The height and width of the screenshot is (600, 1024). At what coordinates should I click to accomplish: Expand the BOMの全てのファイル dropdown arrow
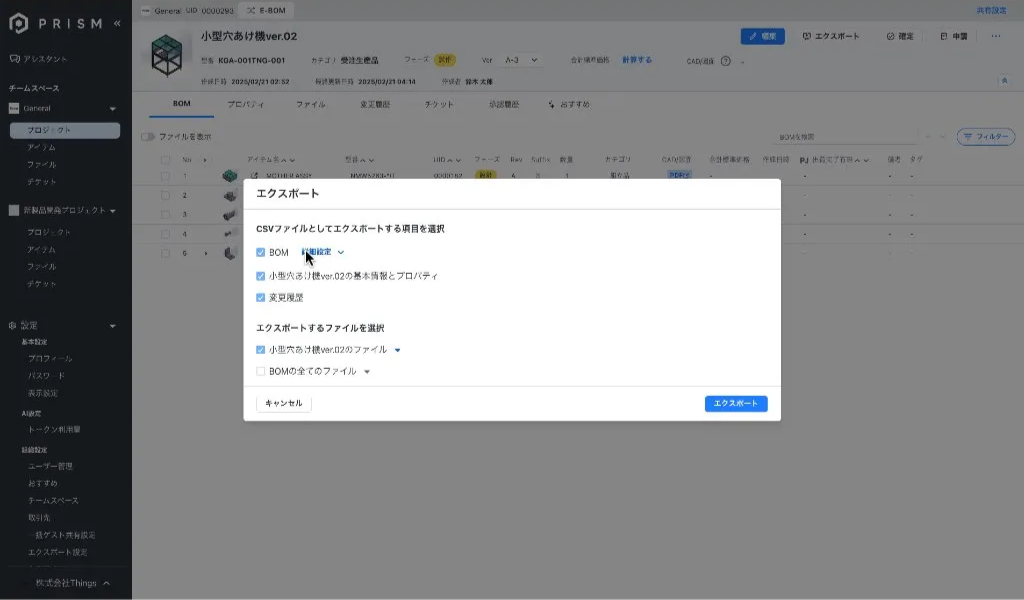click(x=367, y=372)
